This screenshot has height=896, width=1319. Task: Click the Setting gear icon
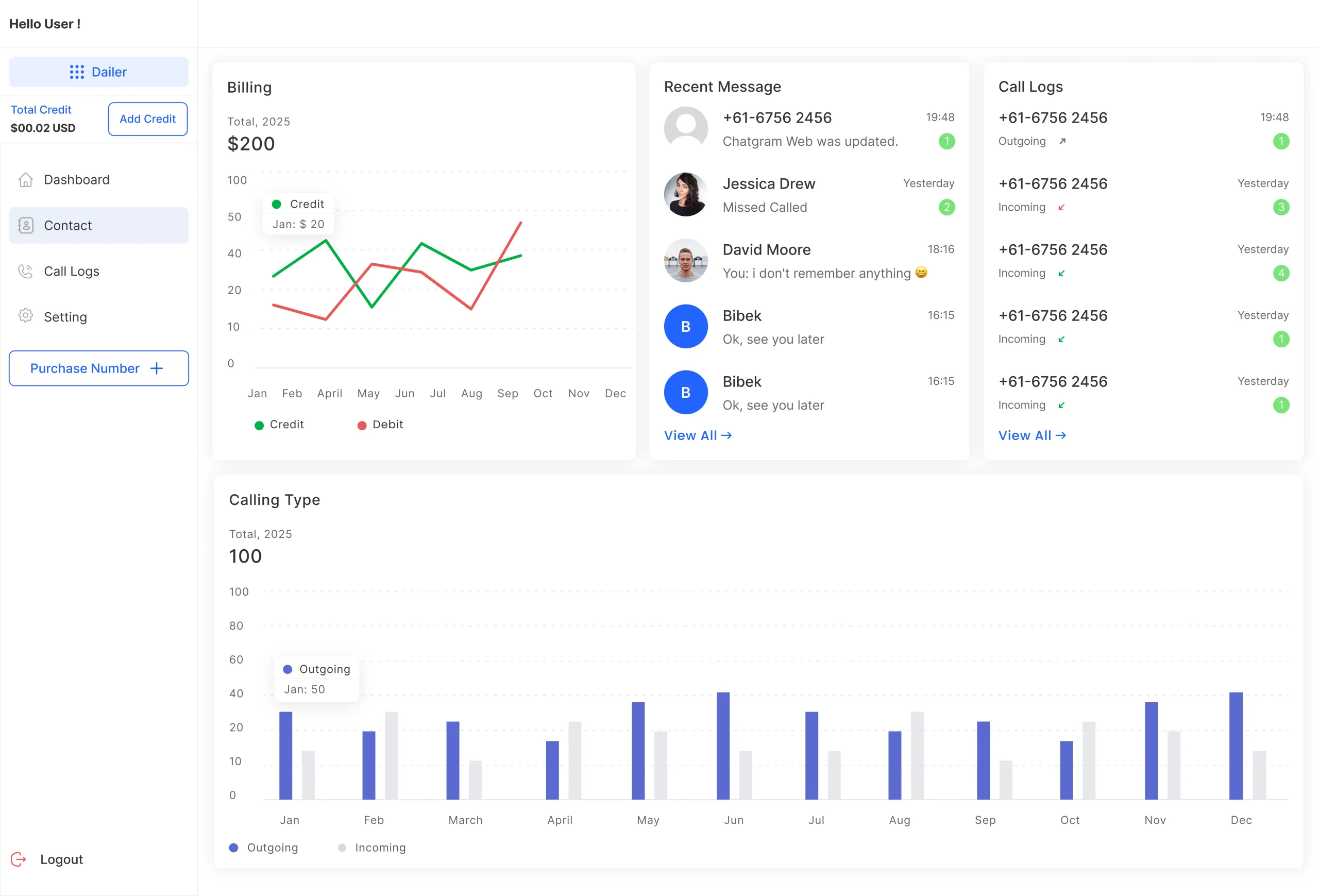(26, 316)
